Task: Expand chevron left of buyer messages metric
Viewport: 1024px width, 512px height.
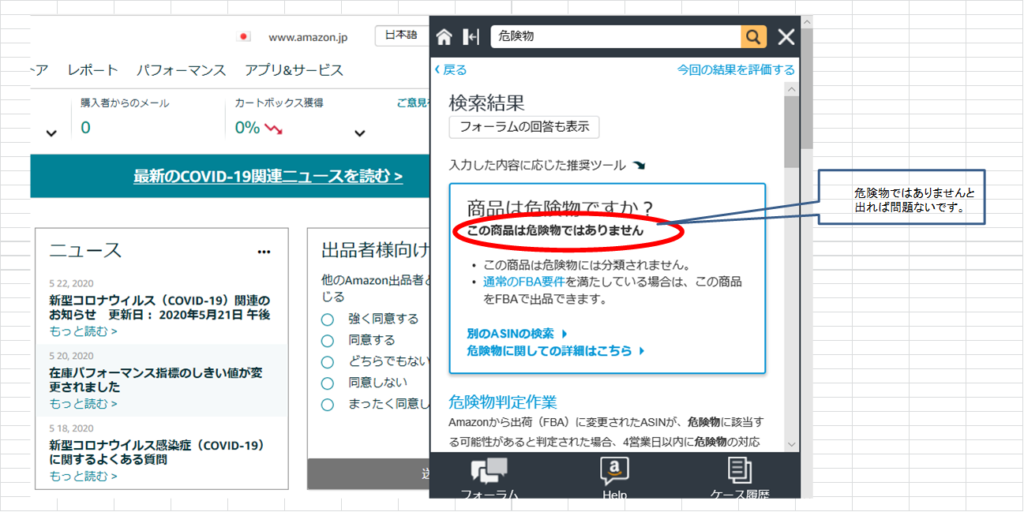Action: (x=52, y=134)
